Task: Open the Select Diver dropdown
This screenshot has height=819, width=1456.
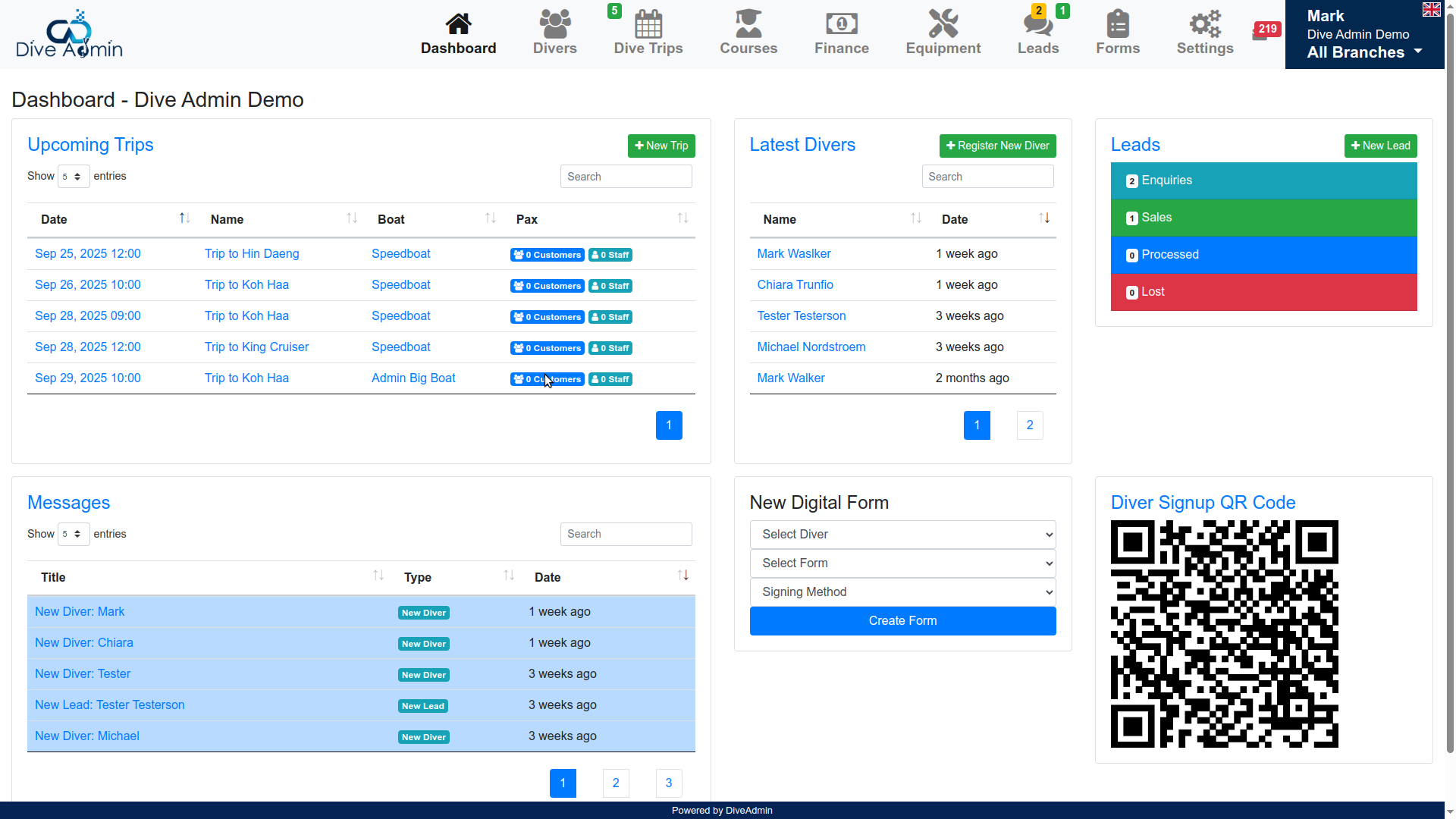Action: click(902, 535)
